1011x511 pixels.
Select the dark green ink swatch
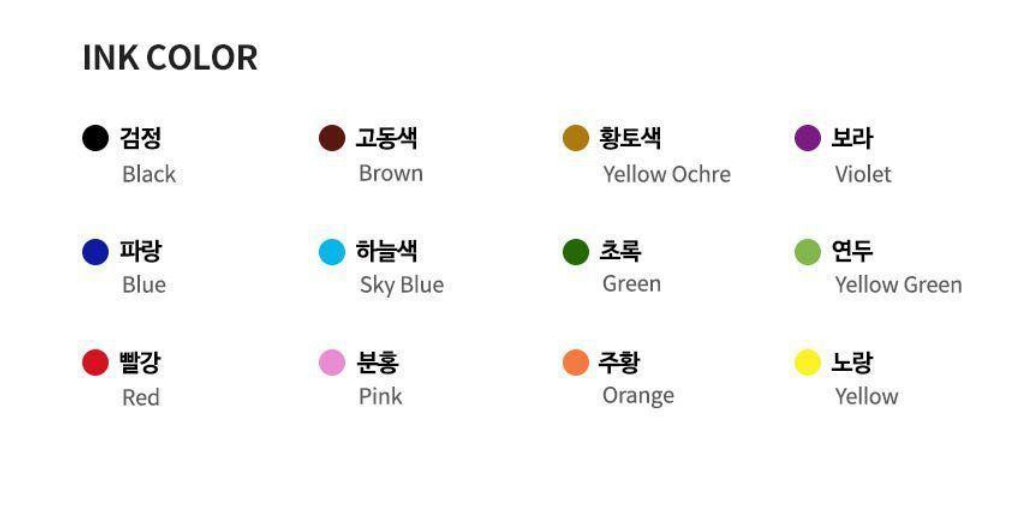tap(576, 251)
